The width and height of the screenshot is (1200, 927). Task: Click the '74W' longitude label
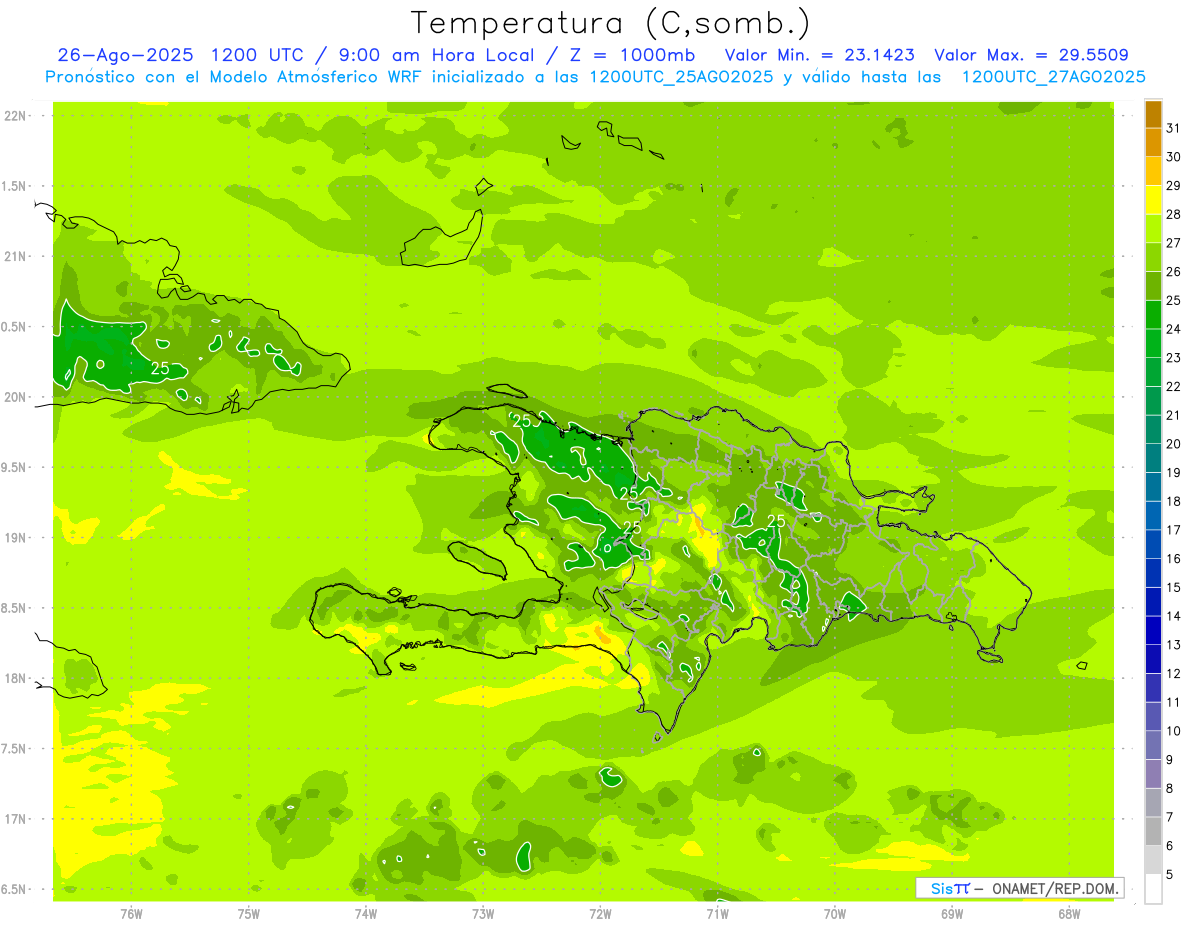(366, 914)
